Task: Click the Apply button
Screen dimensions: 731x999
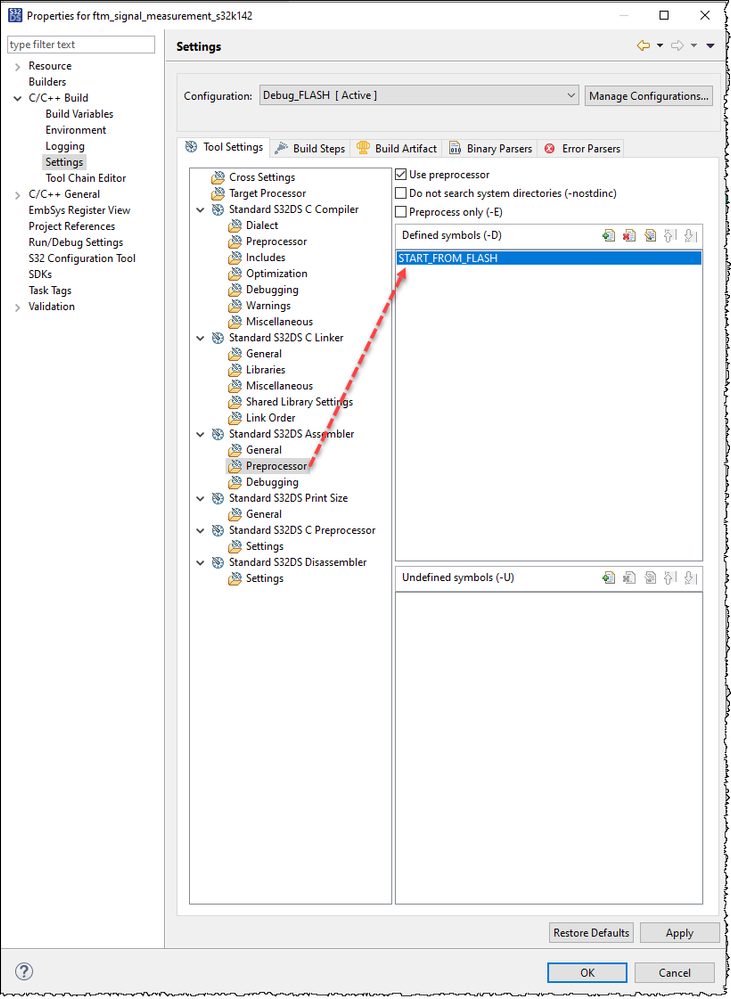Action: click(x=679, y=933)
